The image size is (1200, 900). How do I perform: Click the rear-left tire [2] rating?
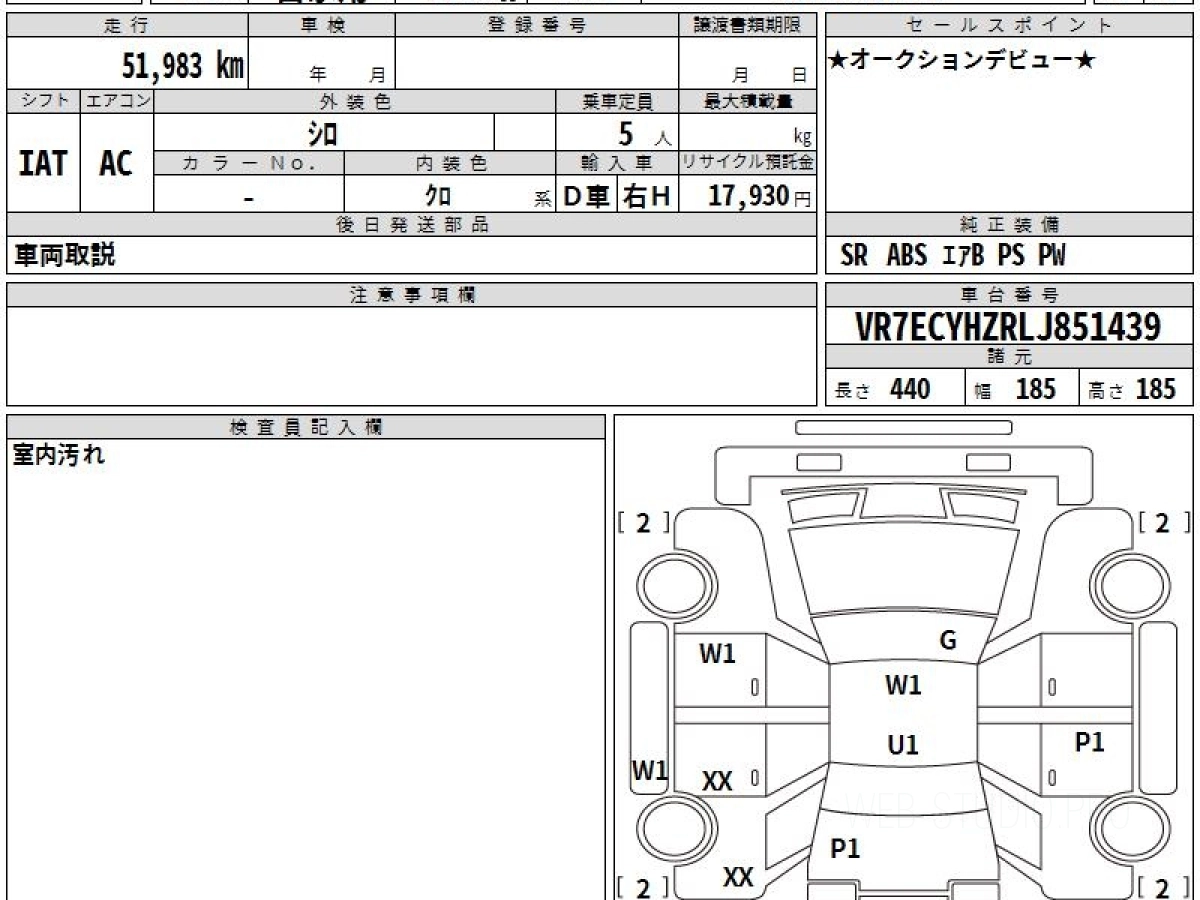coord(643,887)
